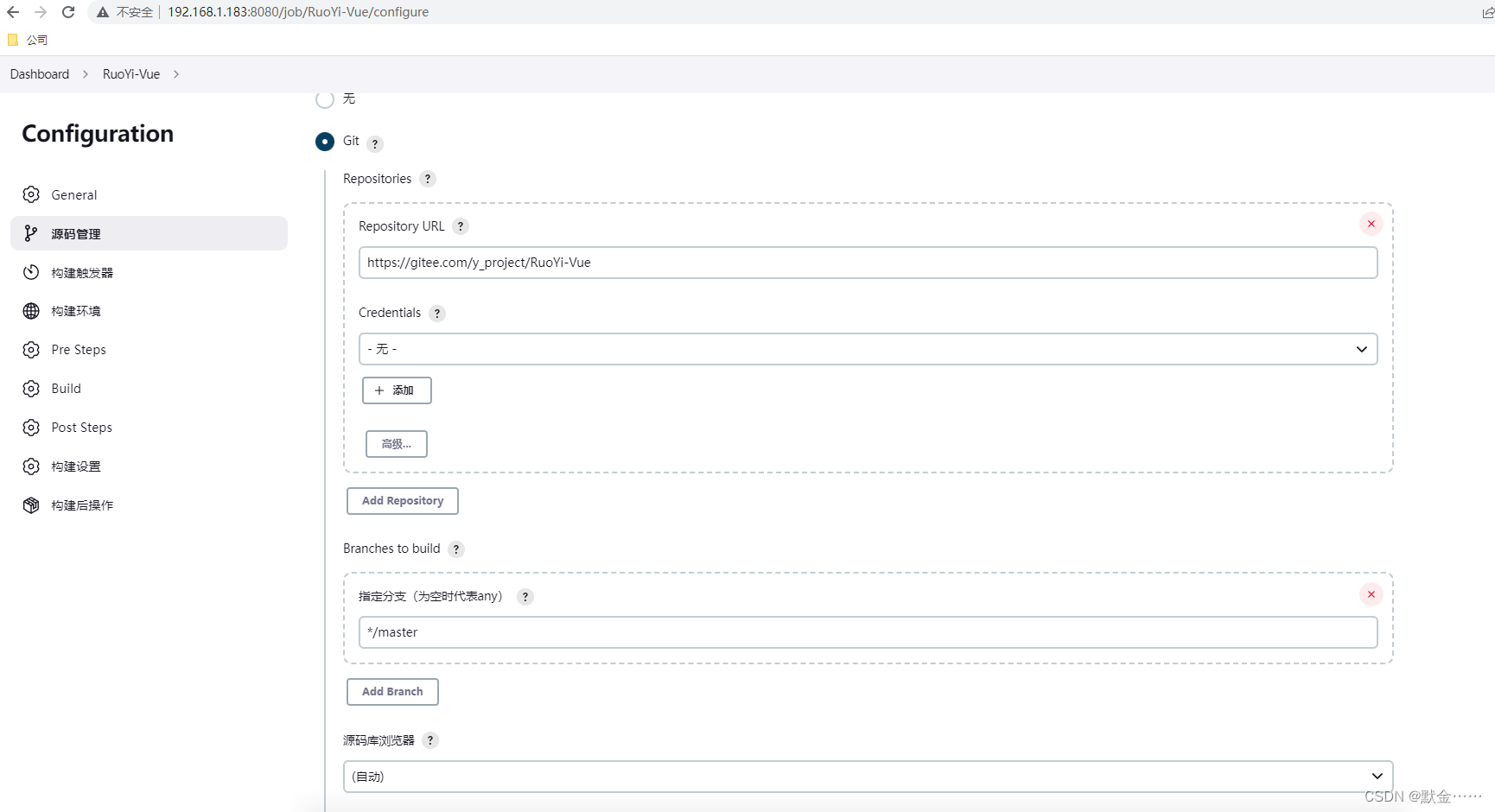Viewport: 1495px width, 812px height.
Task: Open the RuoYi-Vue breadcrumb link
Action: pos(131,74)
